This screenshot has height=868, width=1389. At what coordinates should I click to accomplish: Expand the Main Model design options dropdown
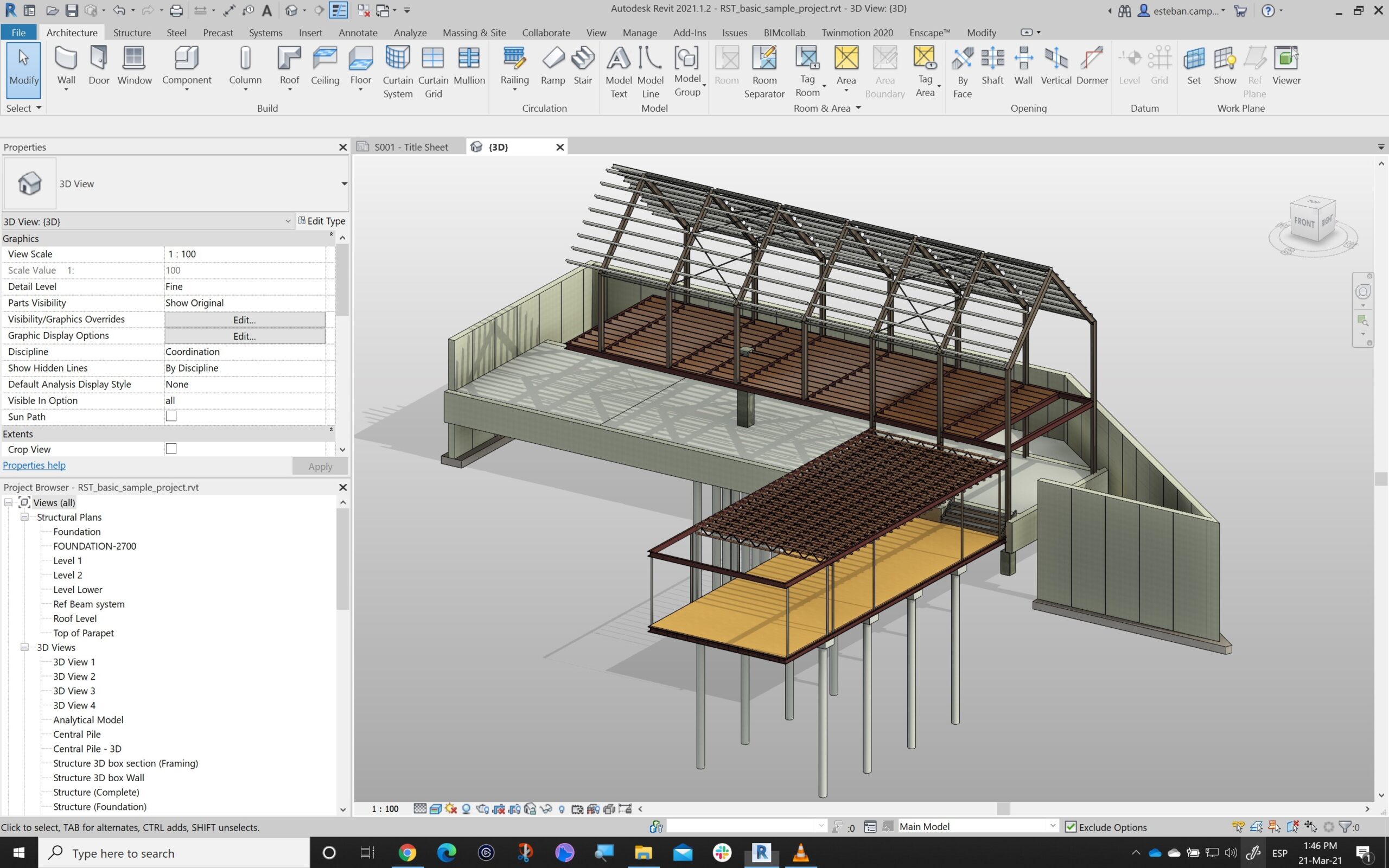tap(1052, 826)
